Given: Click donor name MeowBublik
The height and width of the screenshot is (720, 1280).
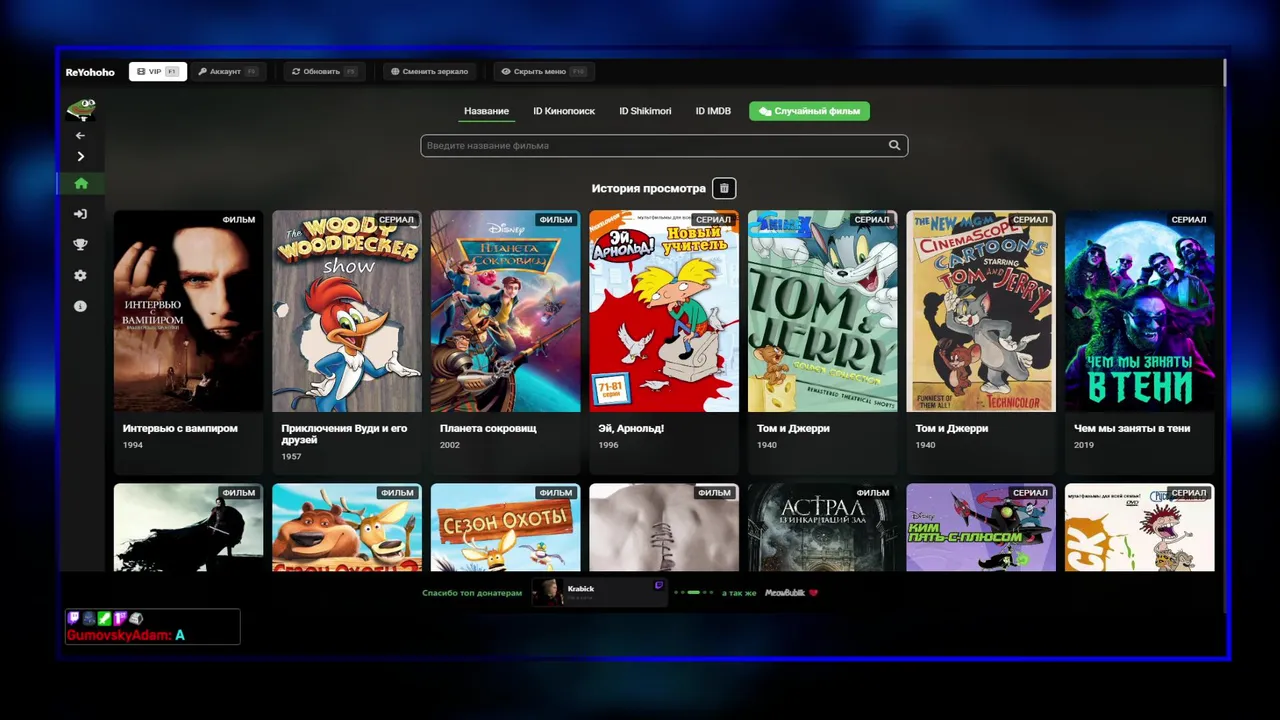Looking at the screenshot, I should tap(785, 593).
